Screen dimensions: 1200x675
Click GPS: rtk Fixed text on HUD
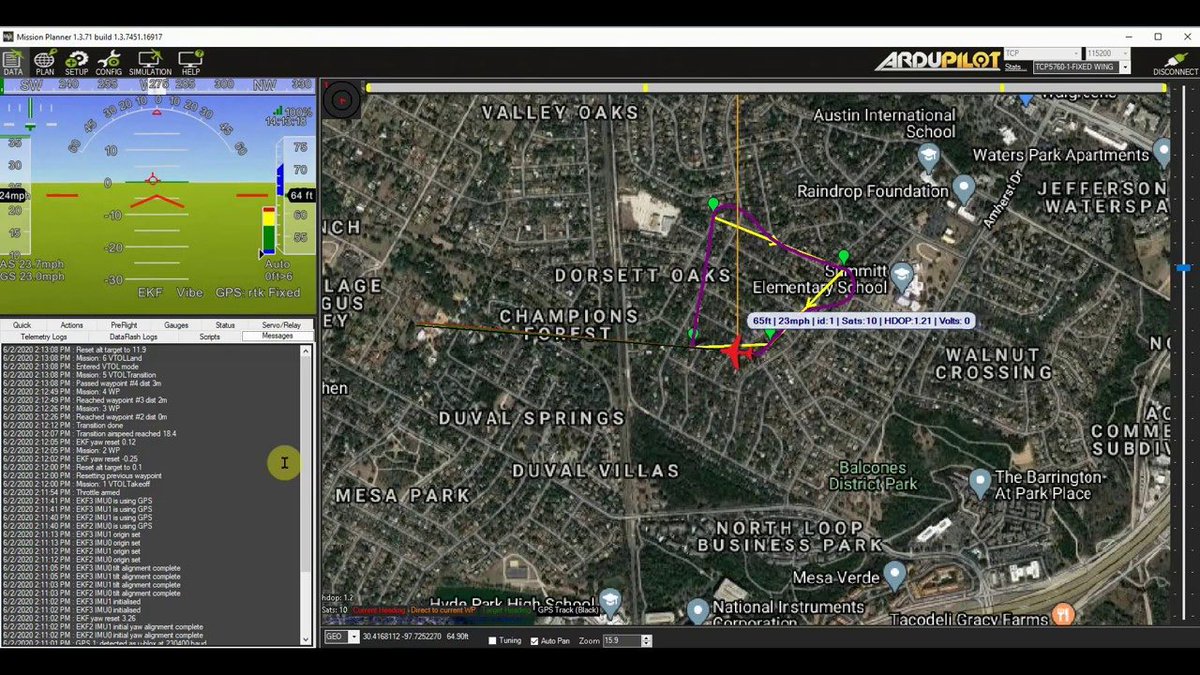258,293
